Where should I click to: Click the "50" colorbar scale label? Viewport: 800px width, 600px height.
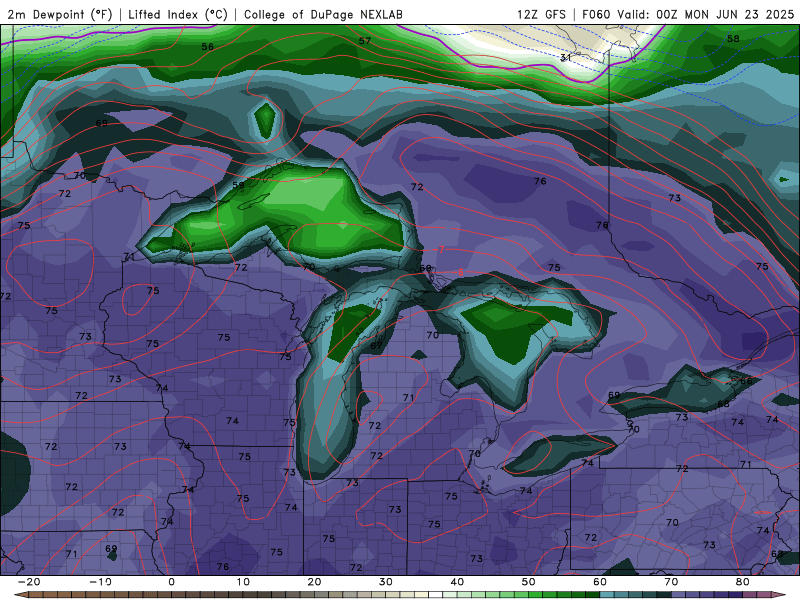[529, 582]
